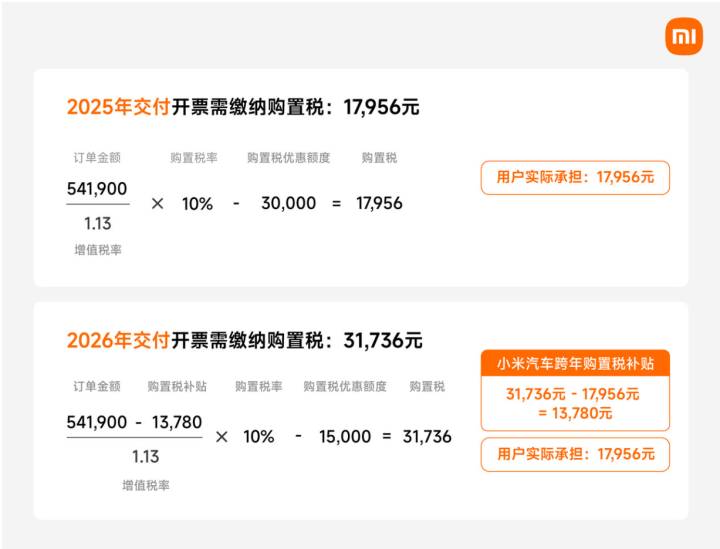
Task: Click the 购置税优惠额度 label in the 2025 card
Action: click(x=288, y=158)
